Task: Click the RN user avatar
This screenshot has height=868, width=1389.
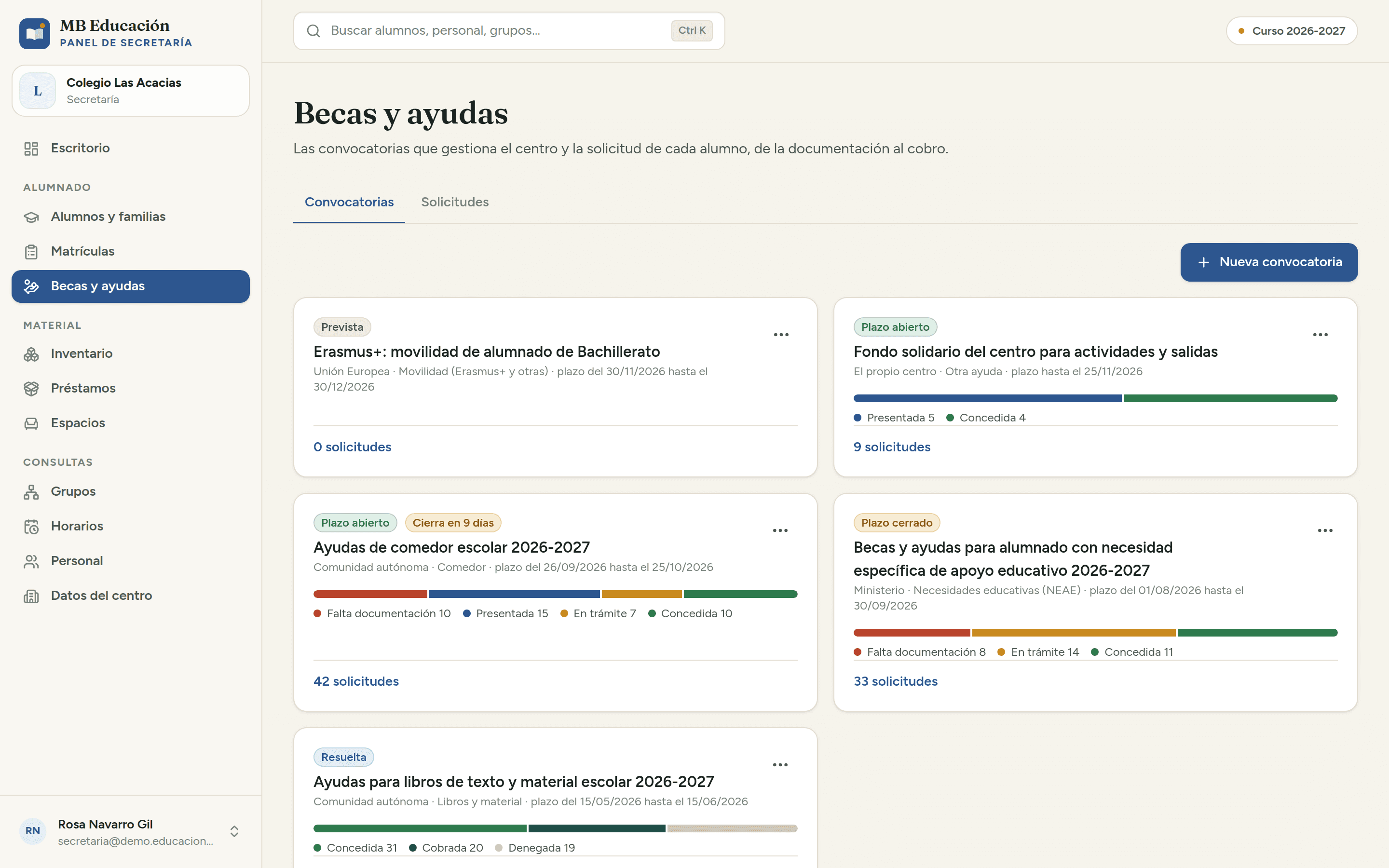Action: (x=33, y=831)
